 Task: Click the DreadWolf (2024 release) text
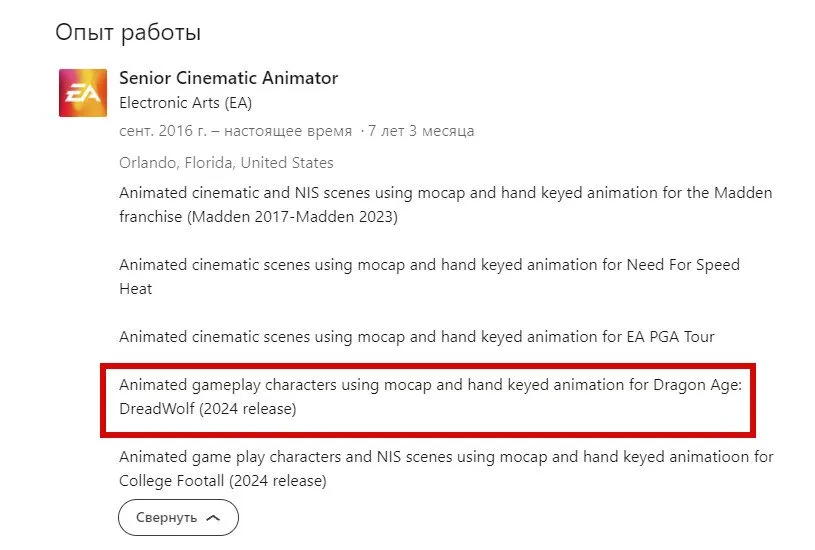click(207, 409)
